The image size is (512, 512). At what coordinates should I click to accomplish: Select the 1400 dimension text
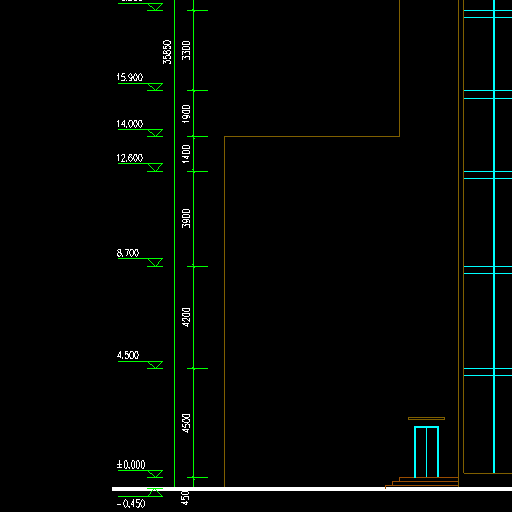point(186,154)
